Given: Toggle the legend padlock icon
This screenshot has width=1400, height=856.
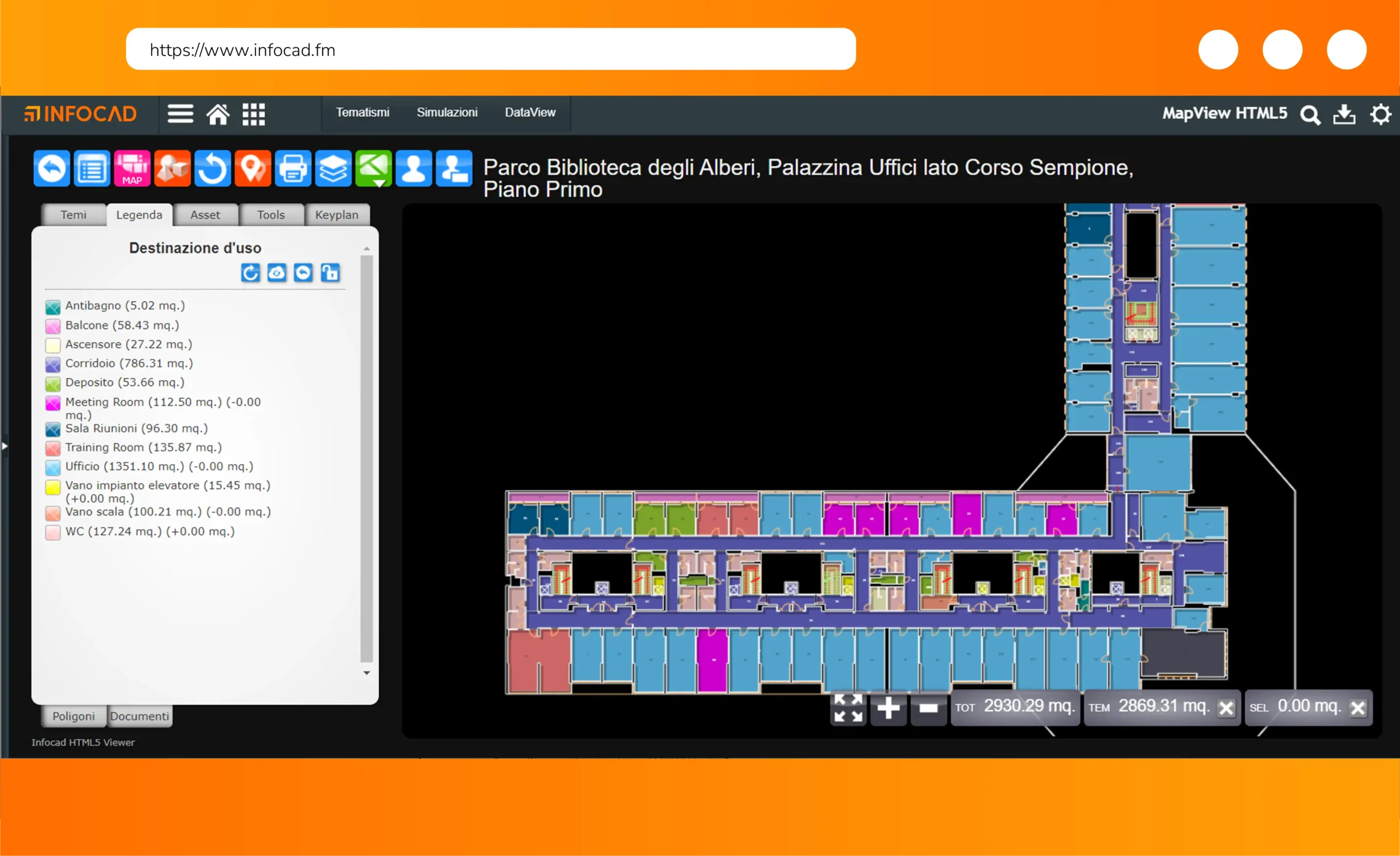Looking at the screenshot, I should click(x=330, y=273).
